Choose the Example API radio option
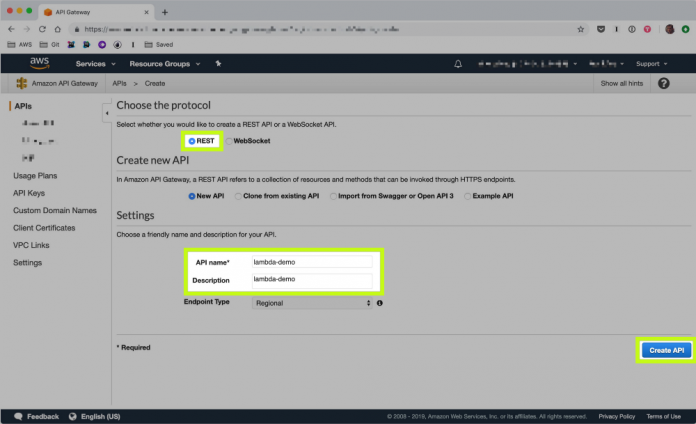This screenshot has height=424, width=696. pos(467,196)
